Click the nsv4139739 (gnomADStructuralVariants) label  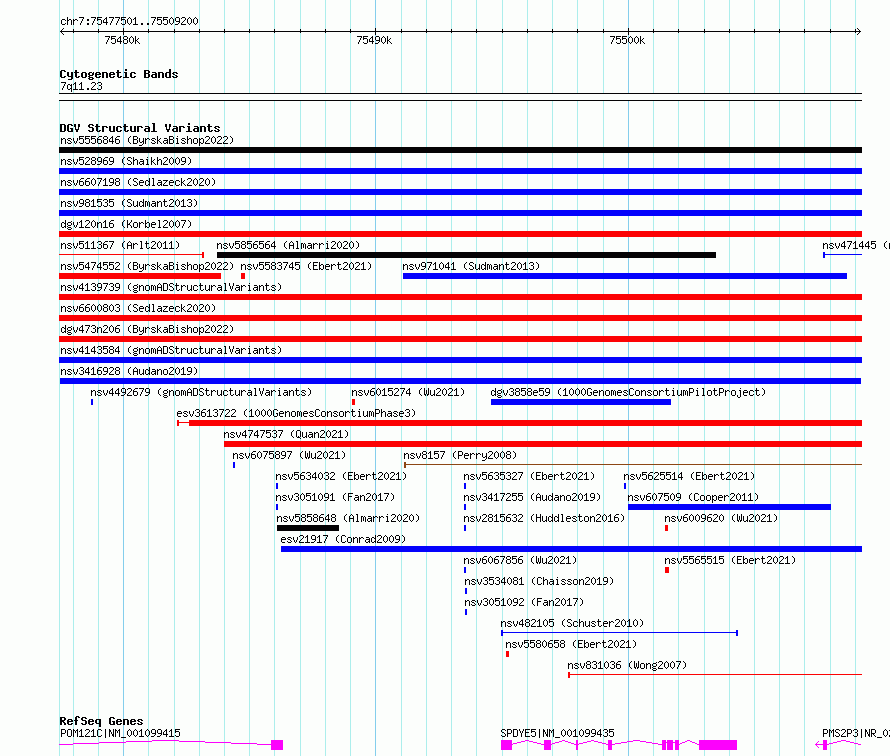click(171, 287)
